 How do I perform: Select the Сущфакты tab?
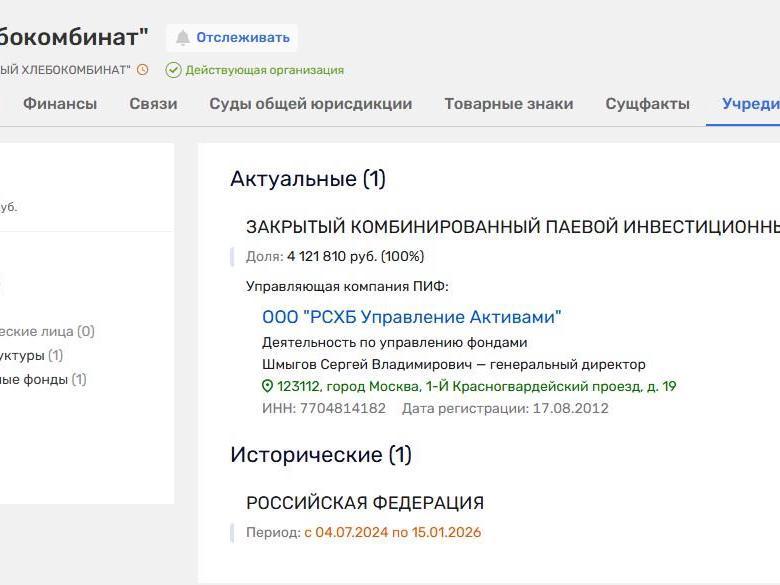coord(647,103)
